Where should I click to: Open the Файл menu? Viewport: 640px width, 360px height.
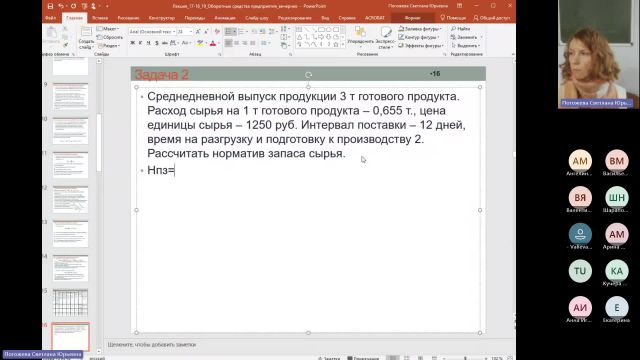click(x=51, y=18)
